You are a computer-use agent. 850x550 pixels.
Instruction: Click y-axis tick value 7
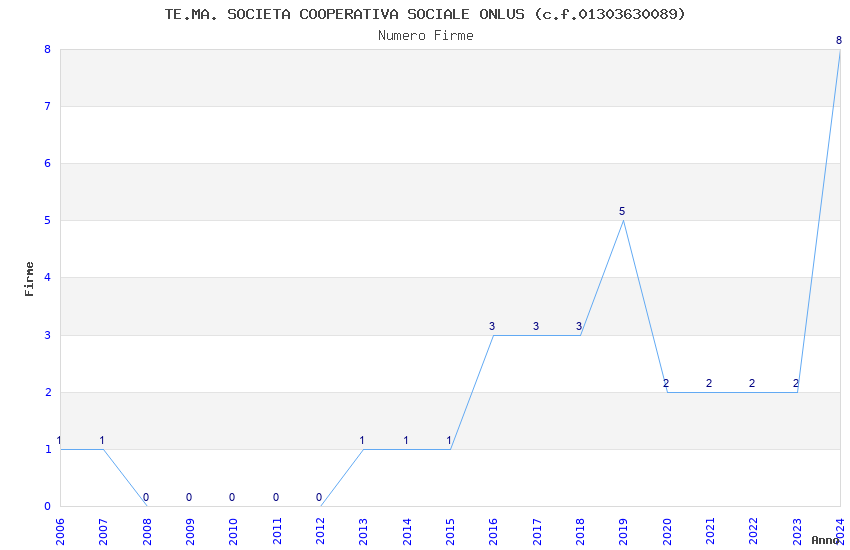pyautogui.click(x=48, y=106)
